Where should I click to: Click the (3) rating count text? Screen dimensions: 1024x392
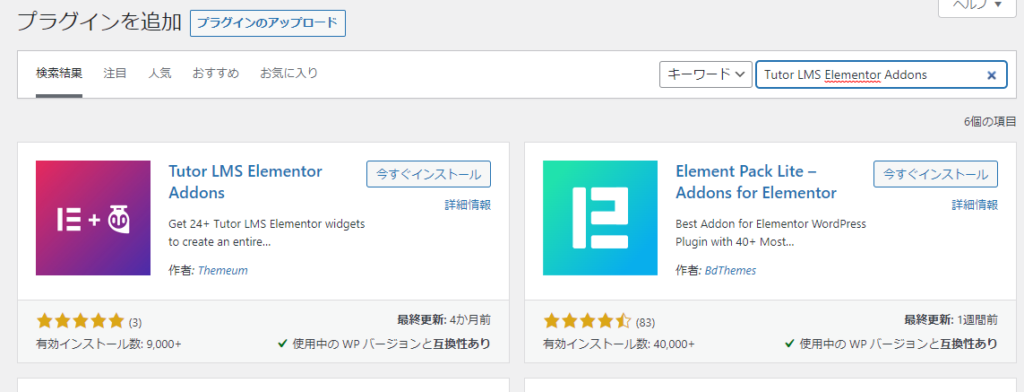pyautogui.click(x=135, y=322)
